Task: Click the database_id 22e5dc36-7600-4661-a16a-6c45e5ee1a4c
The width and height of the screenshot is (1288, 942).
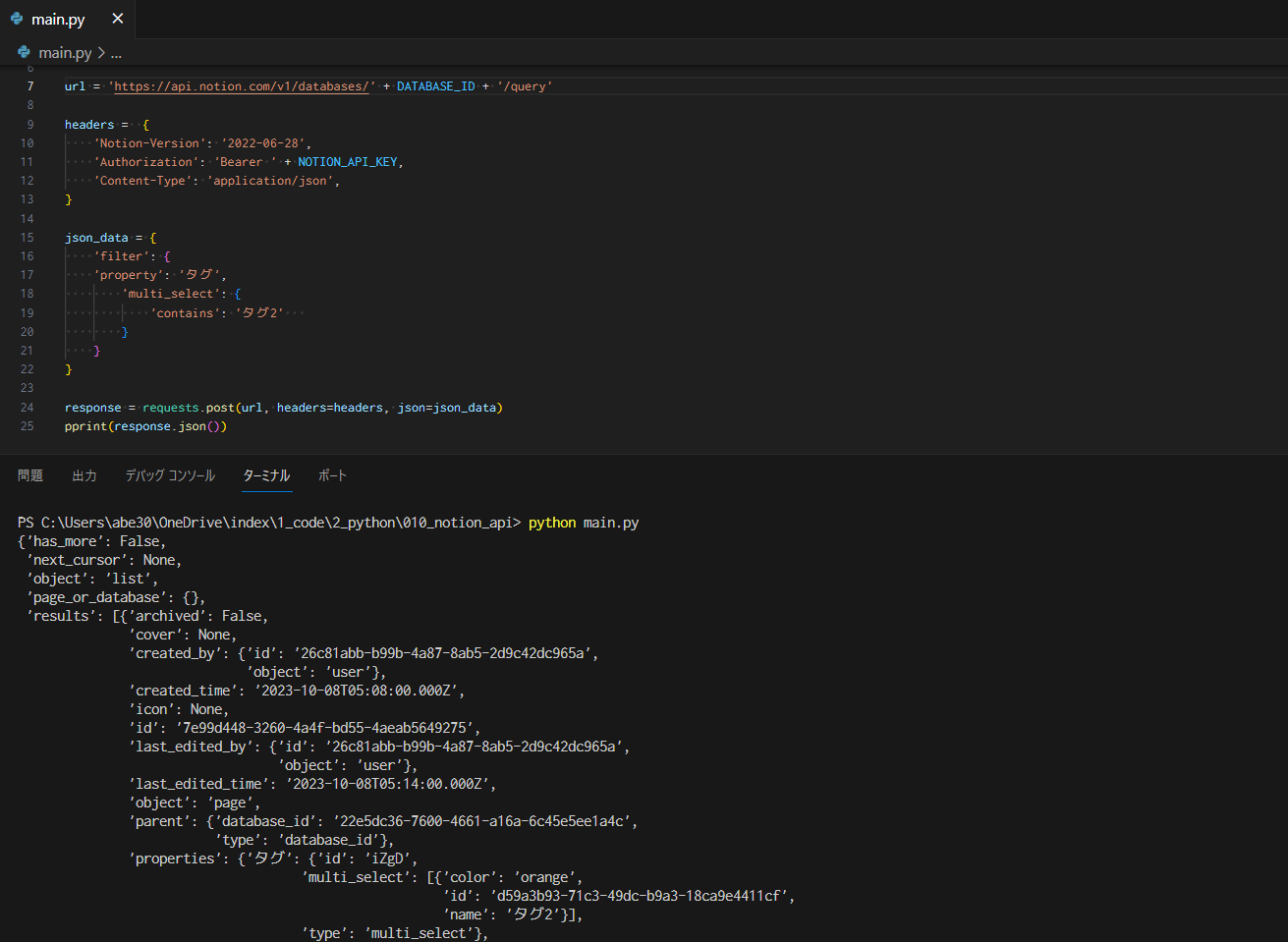Action: [x=481, y=821]
